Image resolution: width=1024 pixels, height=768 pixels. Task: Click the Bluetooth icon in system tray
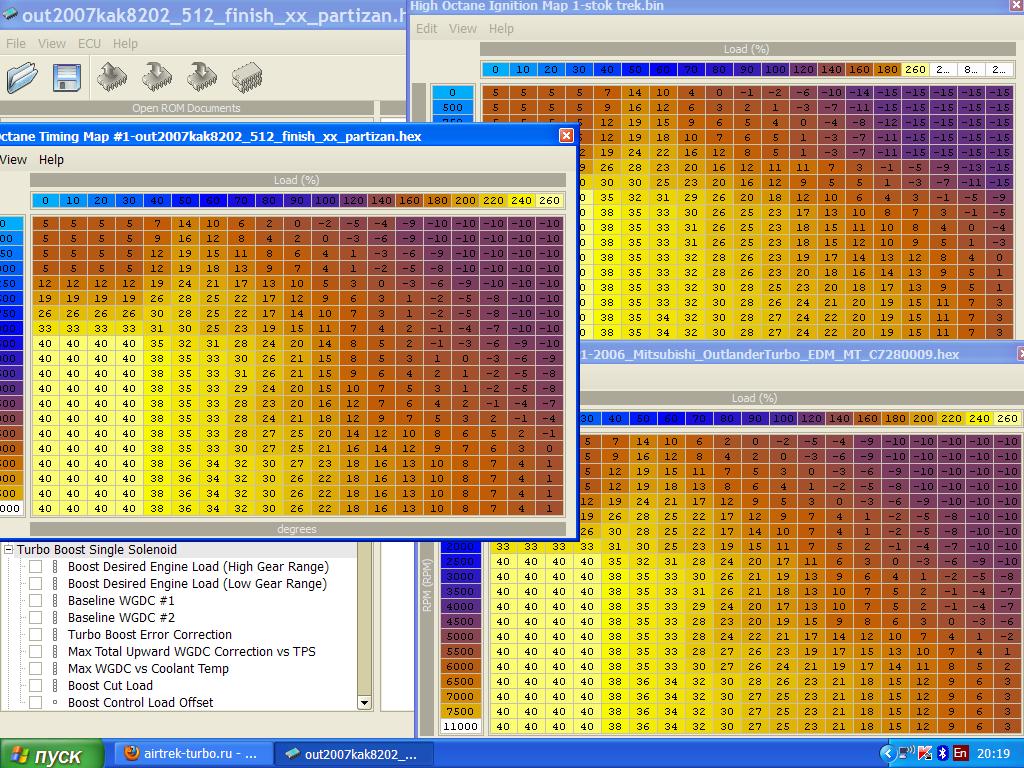941,753
